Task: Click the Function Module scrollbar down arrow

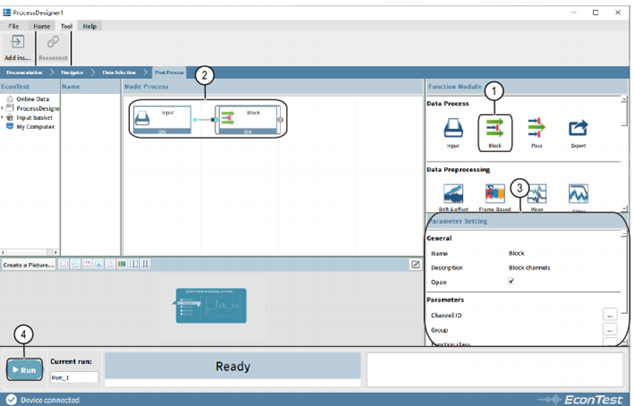Action: tap(624, 209)
